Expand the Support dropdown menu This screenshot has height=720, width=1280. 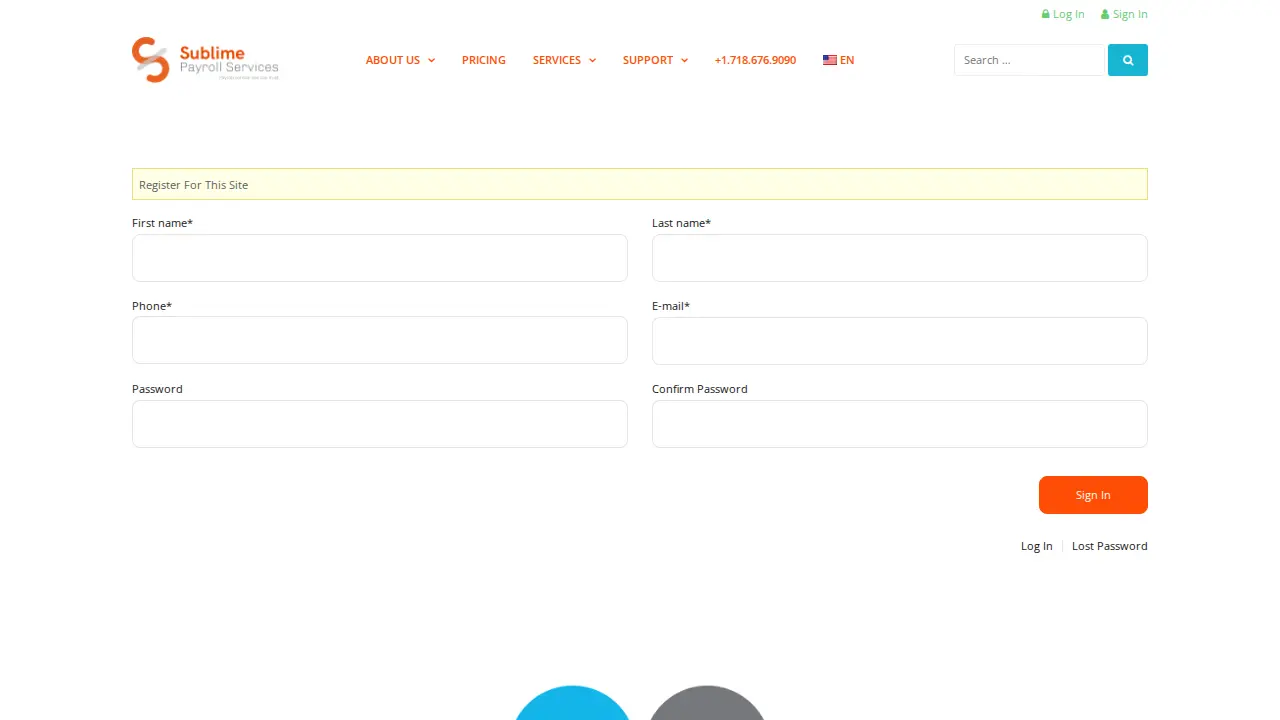coord(655,60)
